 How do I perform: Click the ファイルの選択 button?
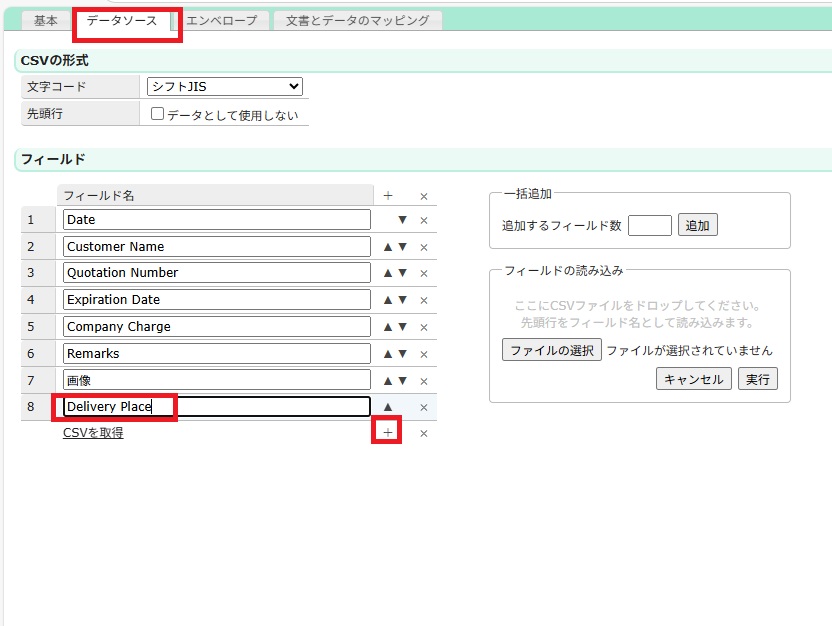[x=551, y=351]
